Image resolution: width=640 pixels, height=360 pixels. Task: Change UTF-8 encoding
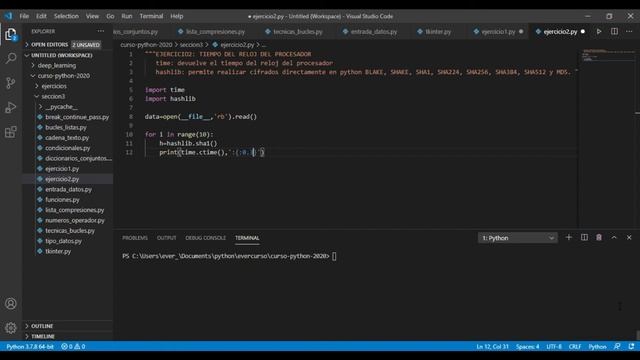pos(554,347)
